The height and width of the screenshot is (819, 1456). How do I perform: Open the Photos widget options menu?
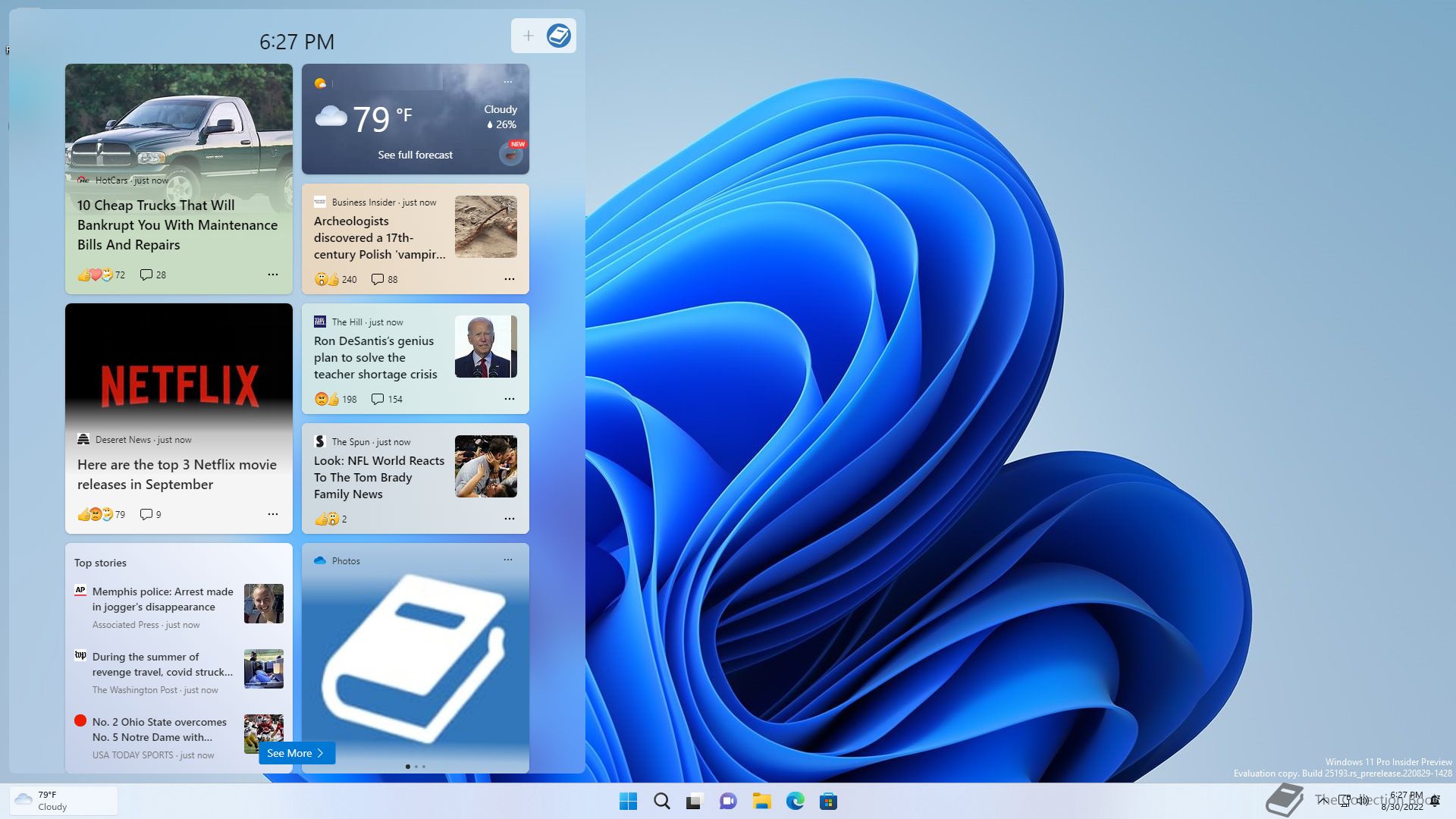pos(508,560)
